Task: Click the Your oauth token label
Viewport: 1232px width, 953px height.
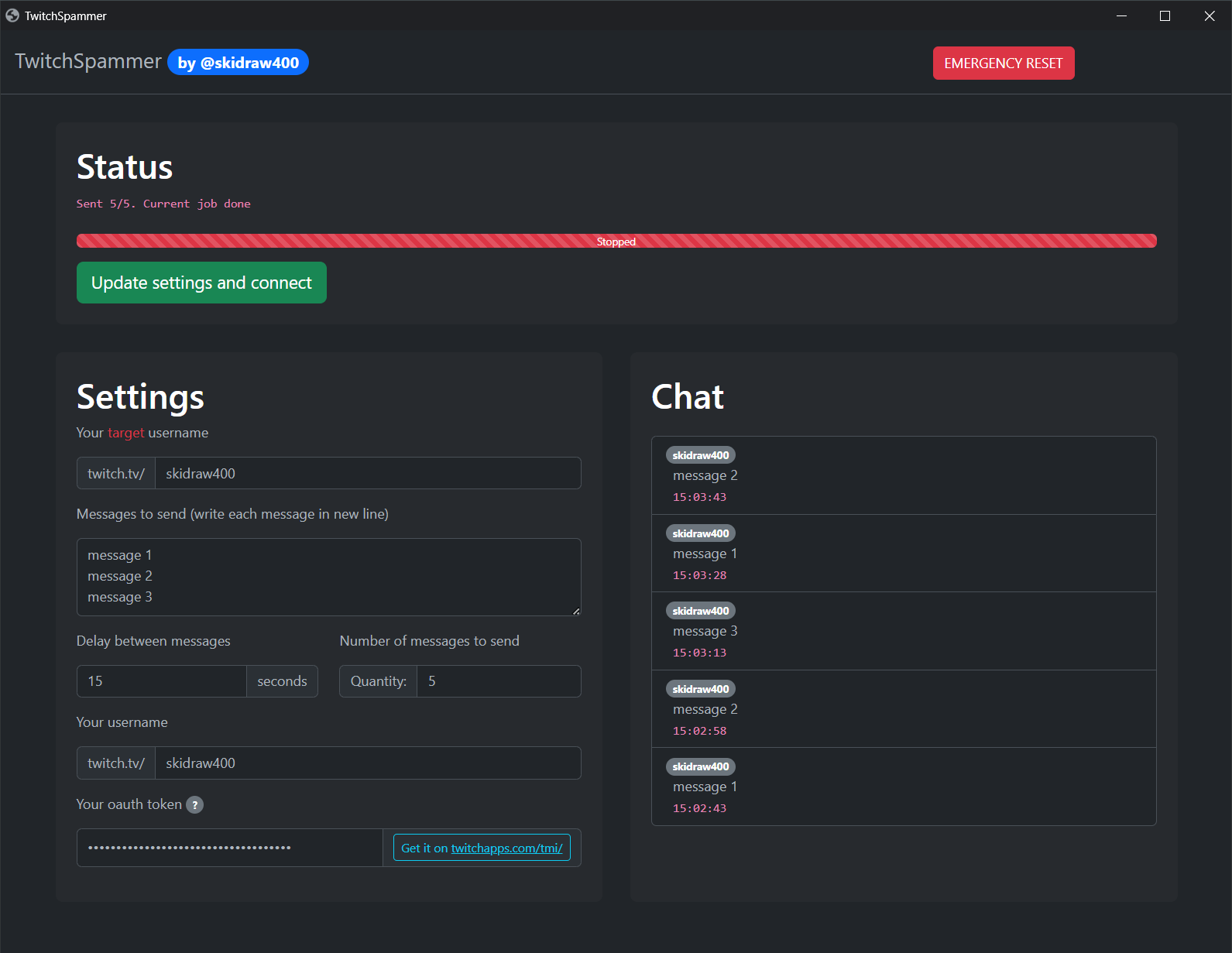Action: (x=129, y=804)
